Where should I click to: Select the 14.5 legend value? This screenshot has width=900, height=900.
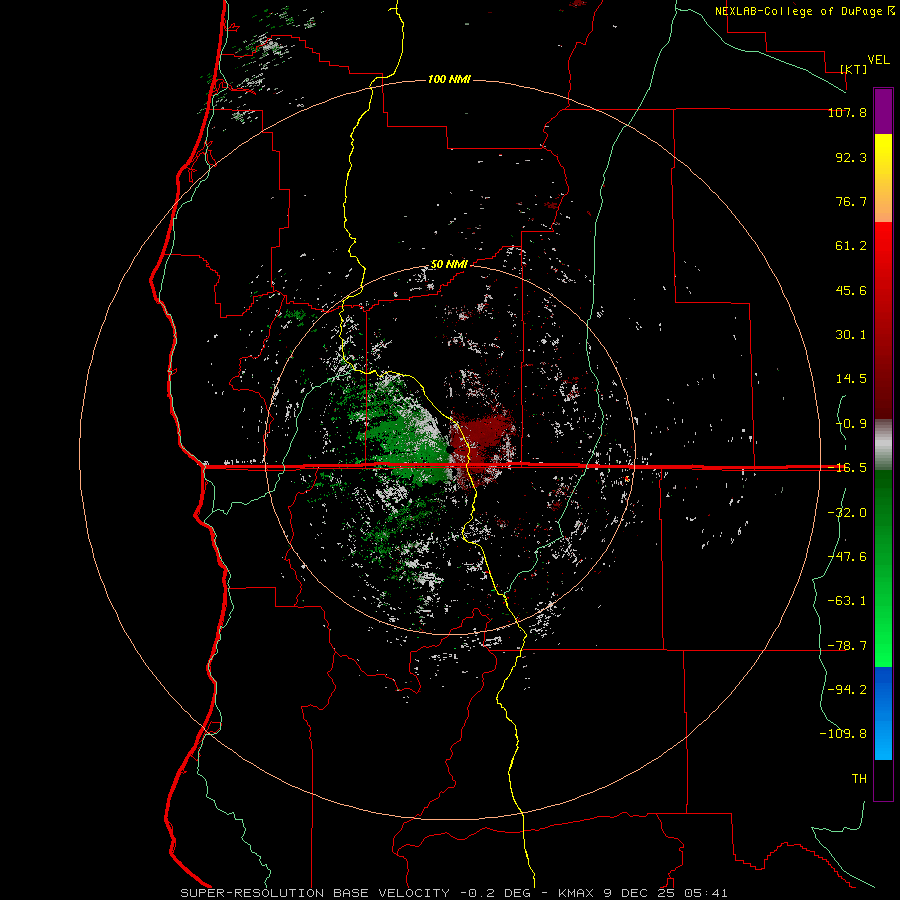pos(851,379)
